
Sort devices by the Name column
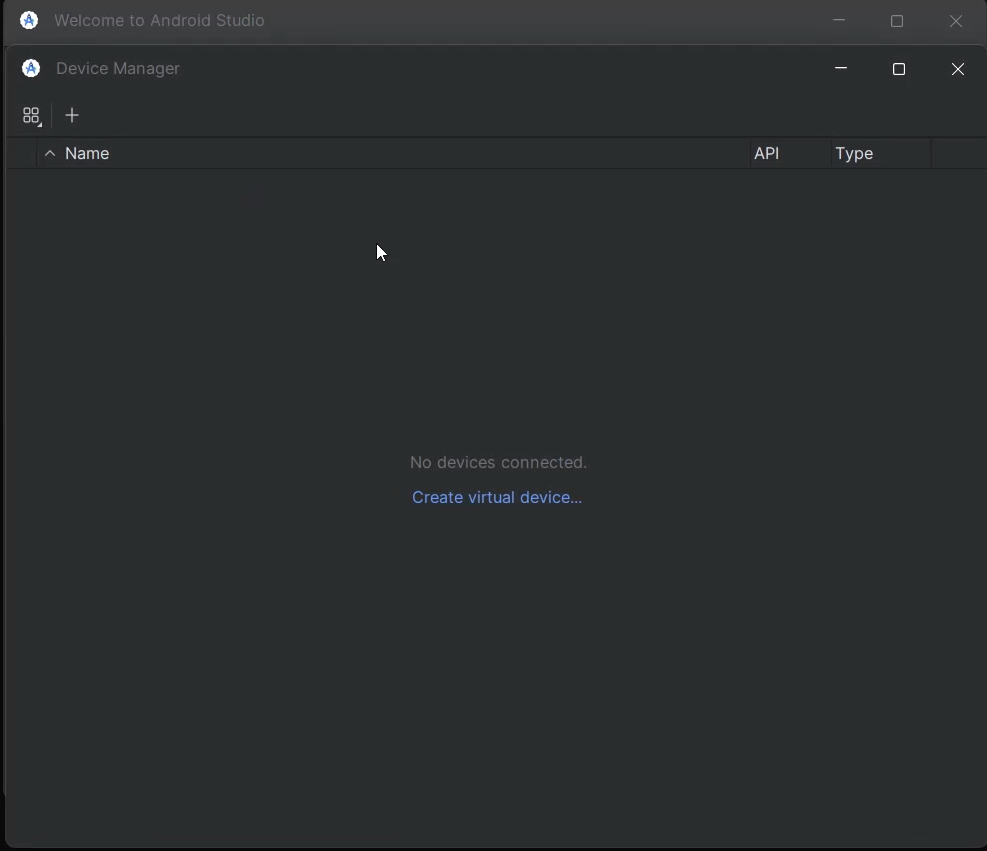pos(87,154)
